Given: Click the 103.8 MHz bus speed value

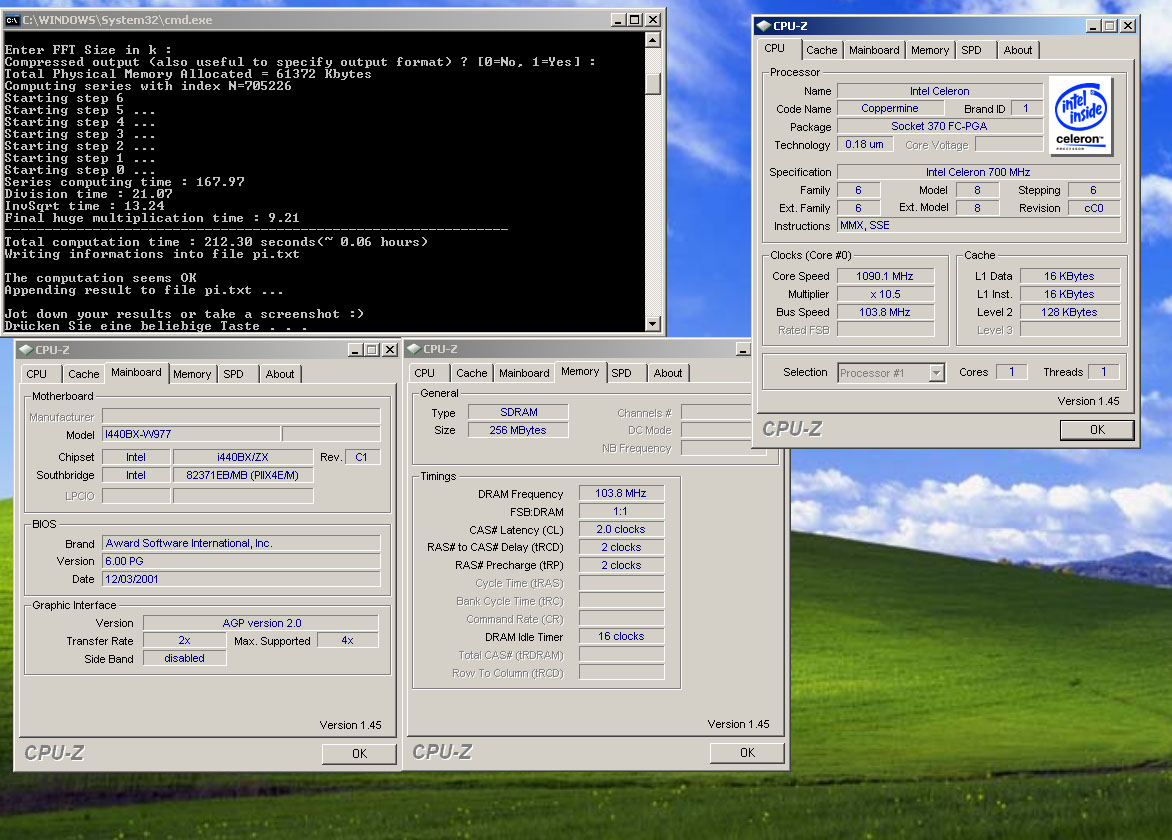Looking at the screenshot, I should pos(885,312).
